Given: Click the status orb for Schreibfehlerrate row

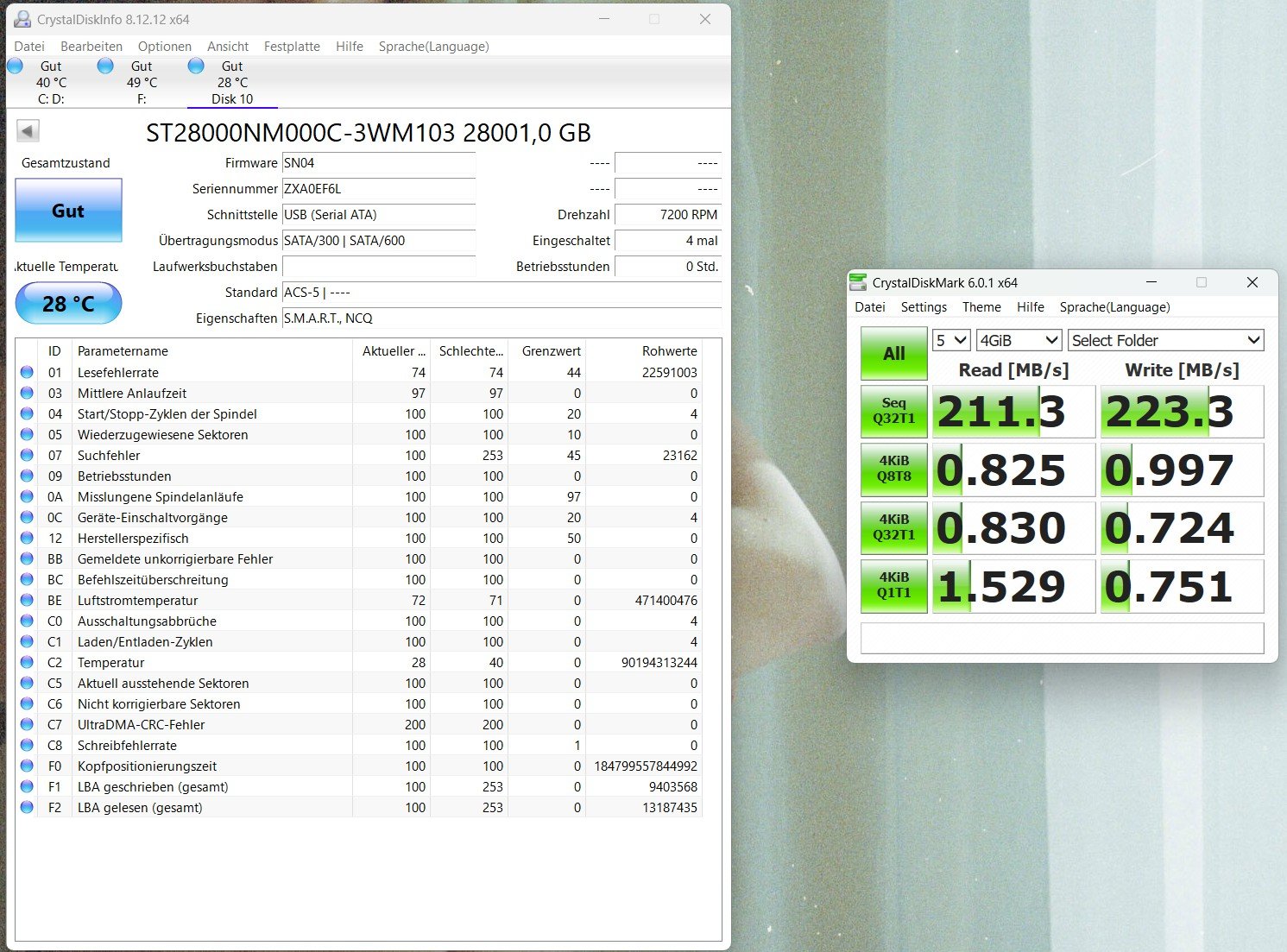Looking at the screenshot, I should click(27, 745).
